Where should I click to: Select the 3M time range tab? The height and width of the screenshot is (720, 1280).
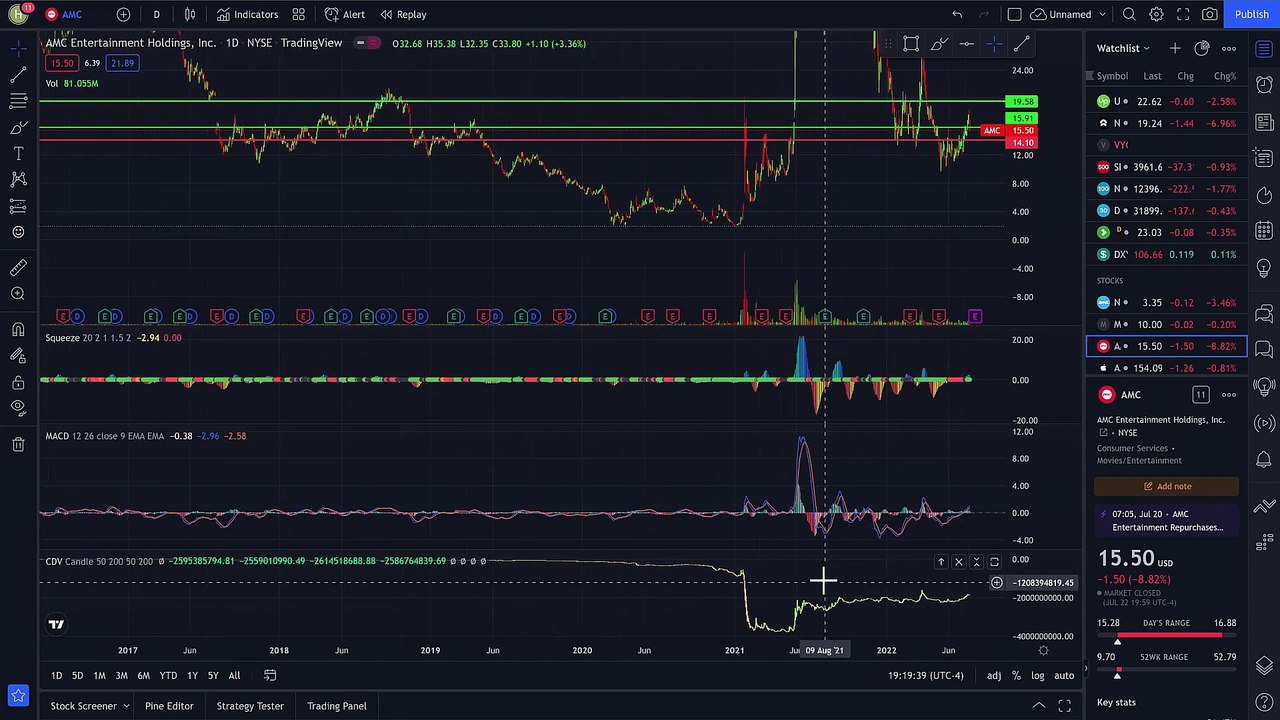pos(121,676)
